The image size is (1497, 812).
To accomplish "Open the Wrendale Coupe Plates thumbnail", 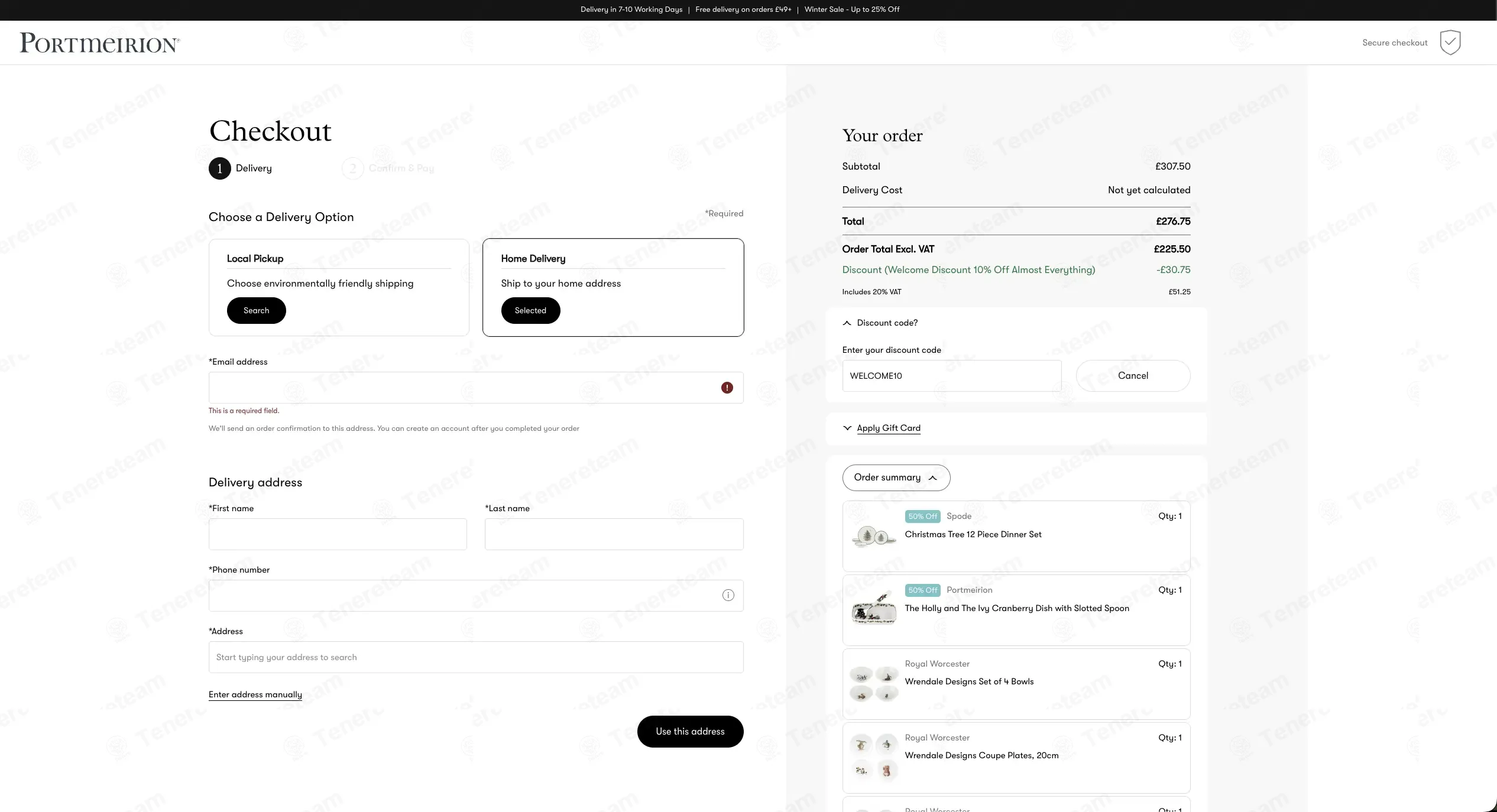I will (874, 758).
